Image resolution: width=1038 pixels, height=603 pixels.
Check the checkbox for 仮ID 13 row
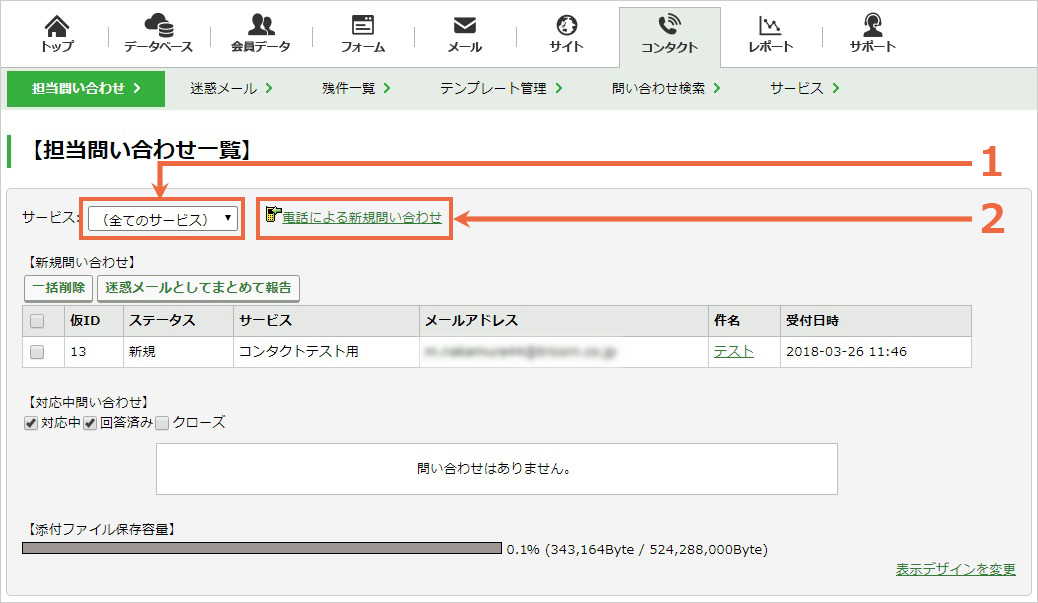point(37,352)
